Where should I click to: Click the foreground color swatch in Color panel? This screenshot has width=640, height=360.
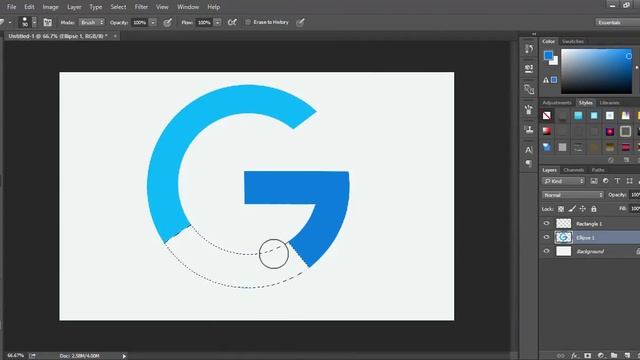(549, 55)
